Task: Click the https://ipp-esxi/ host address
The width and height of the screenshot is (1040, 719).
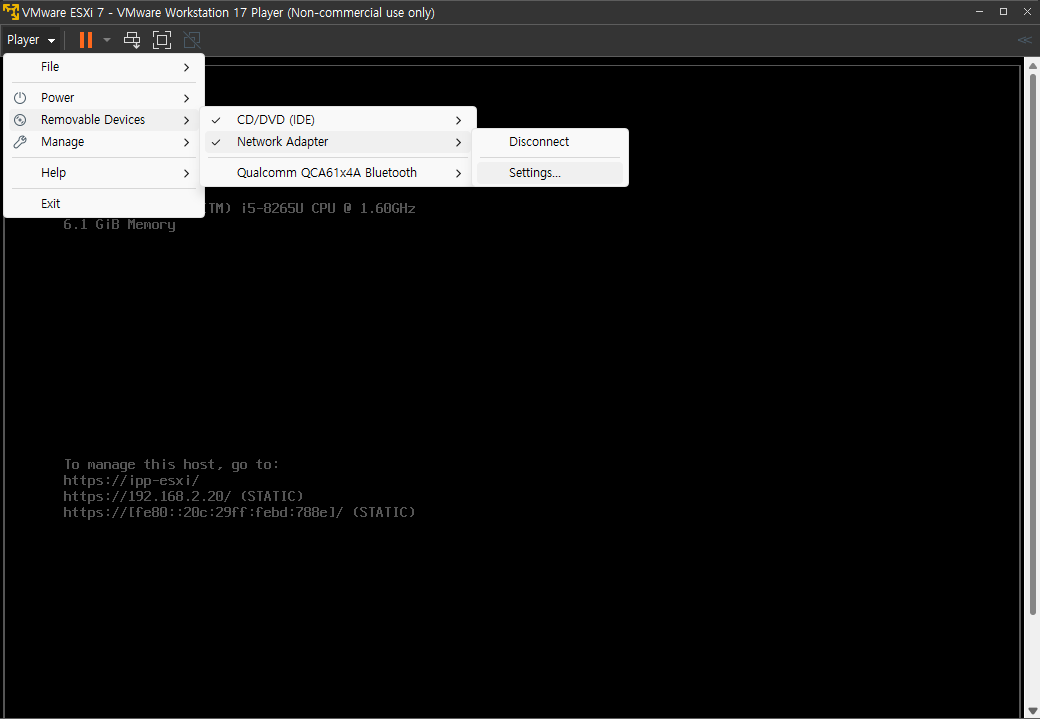Action: click(x=131, y=481)
